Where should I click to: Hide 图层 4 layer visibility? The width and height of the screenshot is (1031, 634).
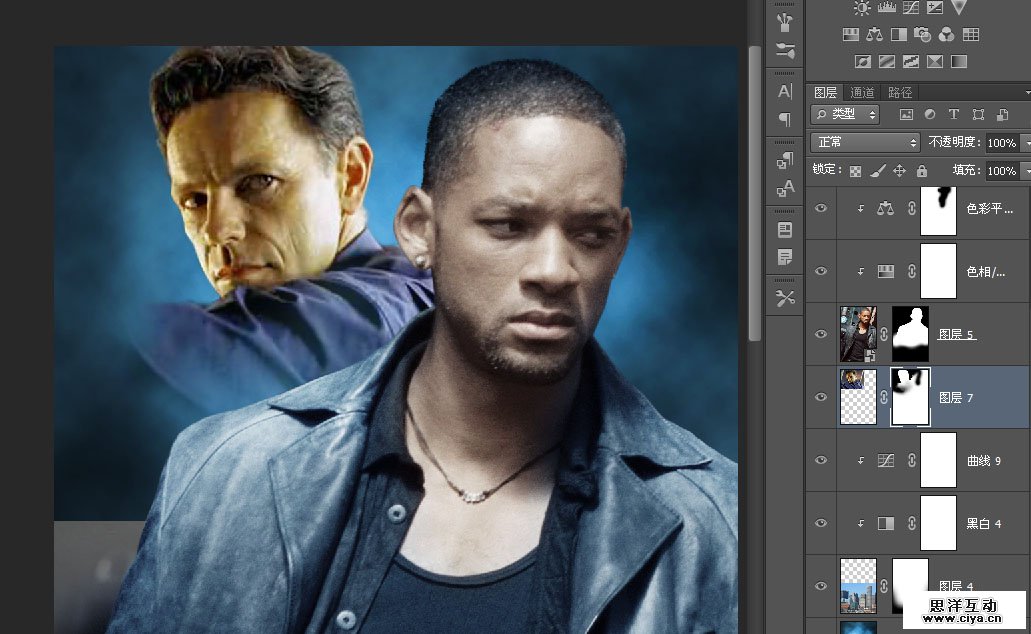(821, 586)
